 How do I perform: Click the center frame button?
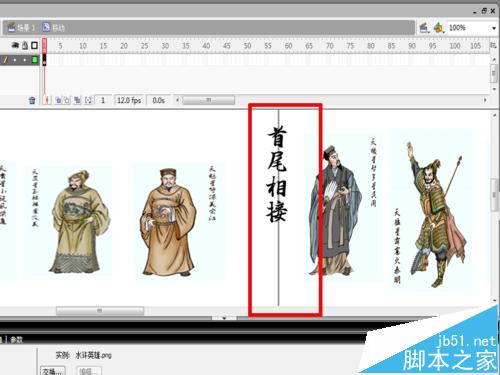[47, 100]
